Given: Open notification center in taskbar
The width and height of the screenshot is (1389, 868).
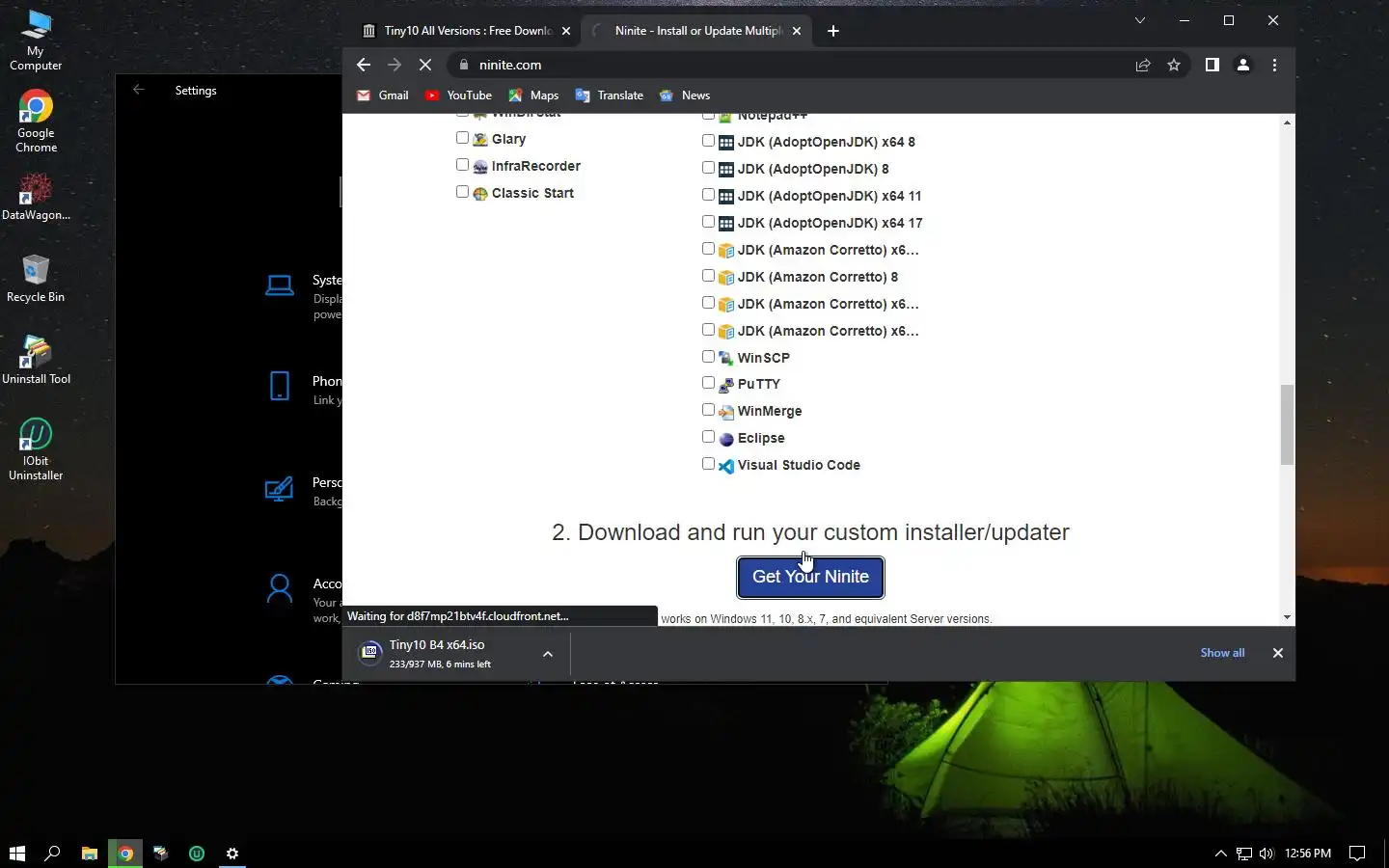Looking at the screenshot, I should click(1357, 853).
